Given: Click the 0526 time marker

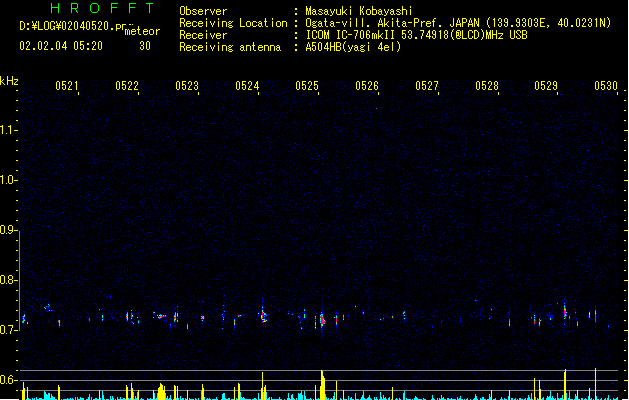Looking at the screenshot, I should click(367, 86).
